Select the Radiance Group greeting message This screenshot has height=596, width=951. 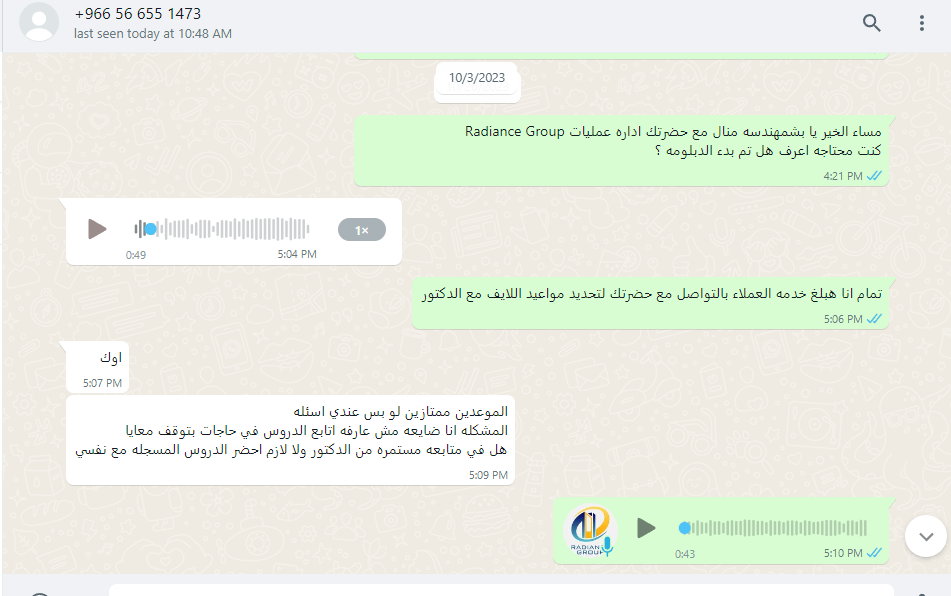tap(621, 150)
